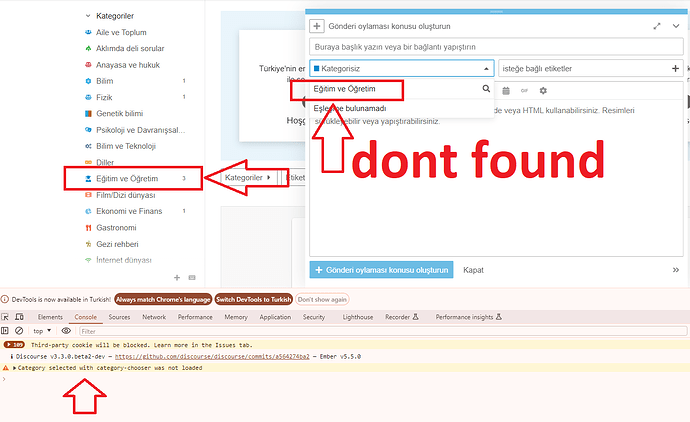Click the Genetik bilimi category icon
The image size is (690, 422).
(x=88, y=114)
